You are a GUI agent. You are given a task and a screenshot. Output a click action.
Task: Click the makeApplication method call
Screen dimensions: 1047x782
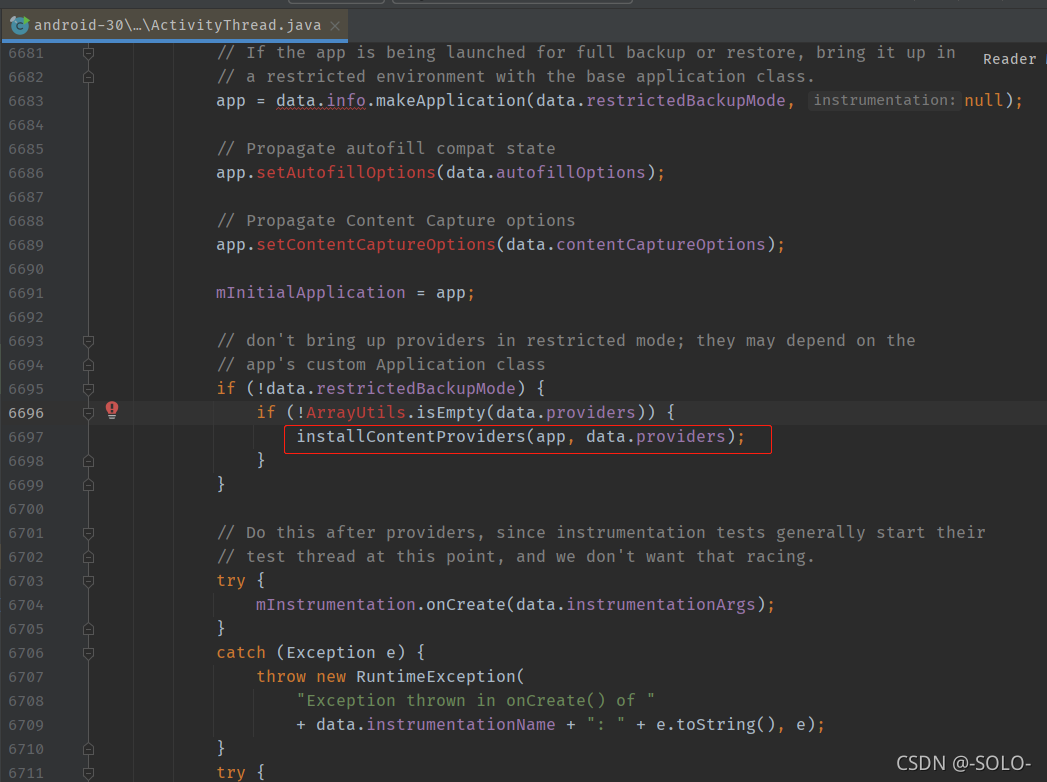click(x=451, y=101)
